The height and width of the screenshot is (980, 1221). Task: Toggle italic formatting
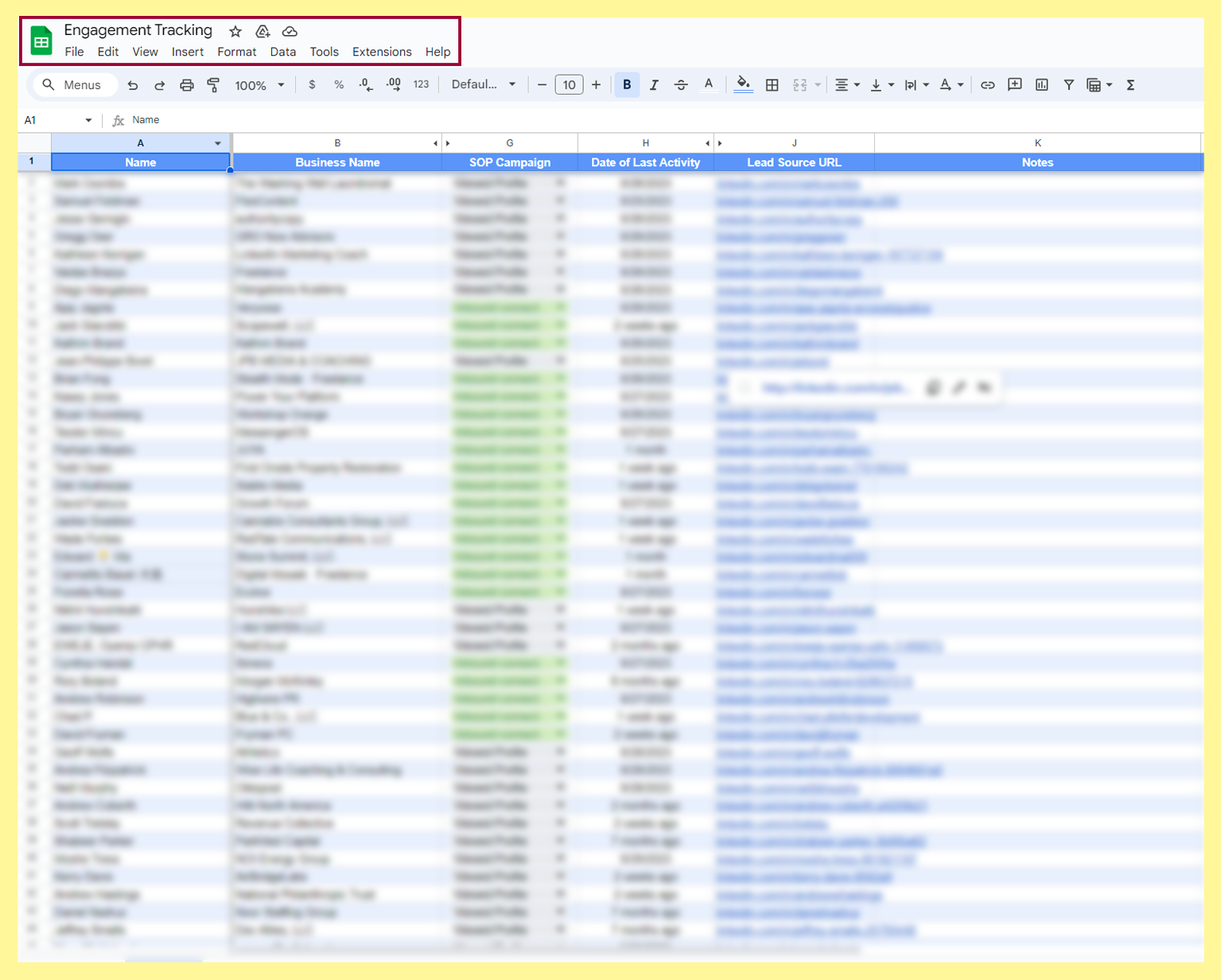tap(653, 85)
